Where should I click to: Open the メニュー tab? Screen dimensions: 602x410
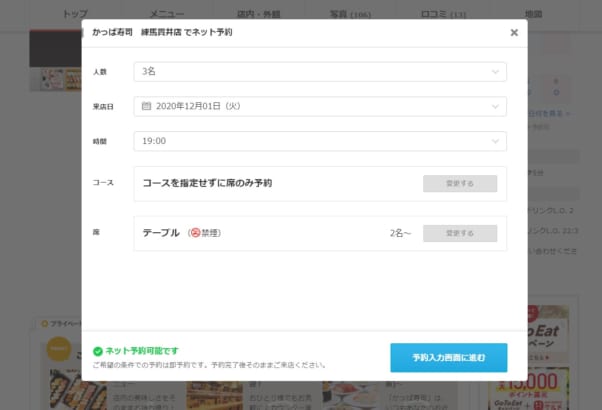166,14
